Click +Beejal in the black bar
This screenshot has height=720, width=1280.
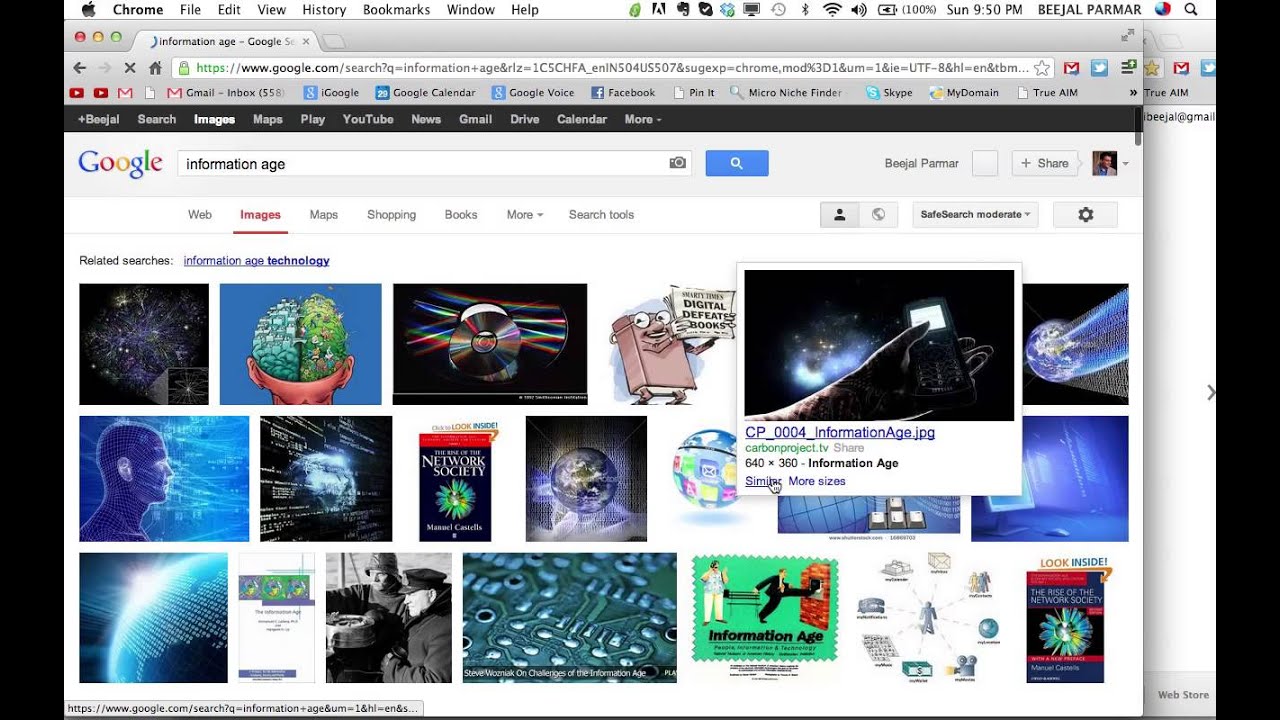[98, 119]
